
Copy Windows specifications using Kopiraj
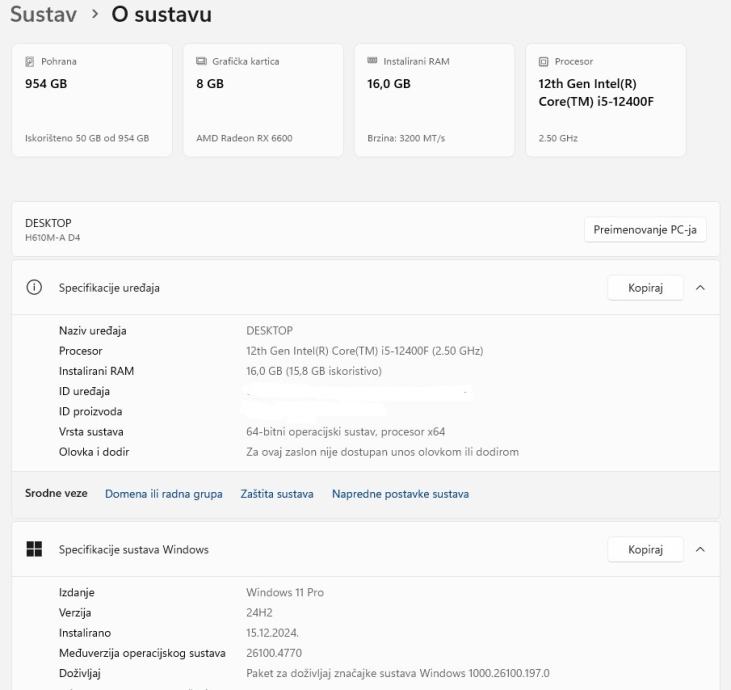coord(645,549)
